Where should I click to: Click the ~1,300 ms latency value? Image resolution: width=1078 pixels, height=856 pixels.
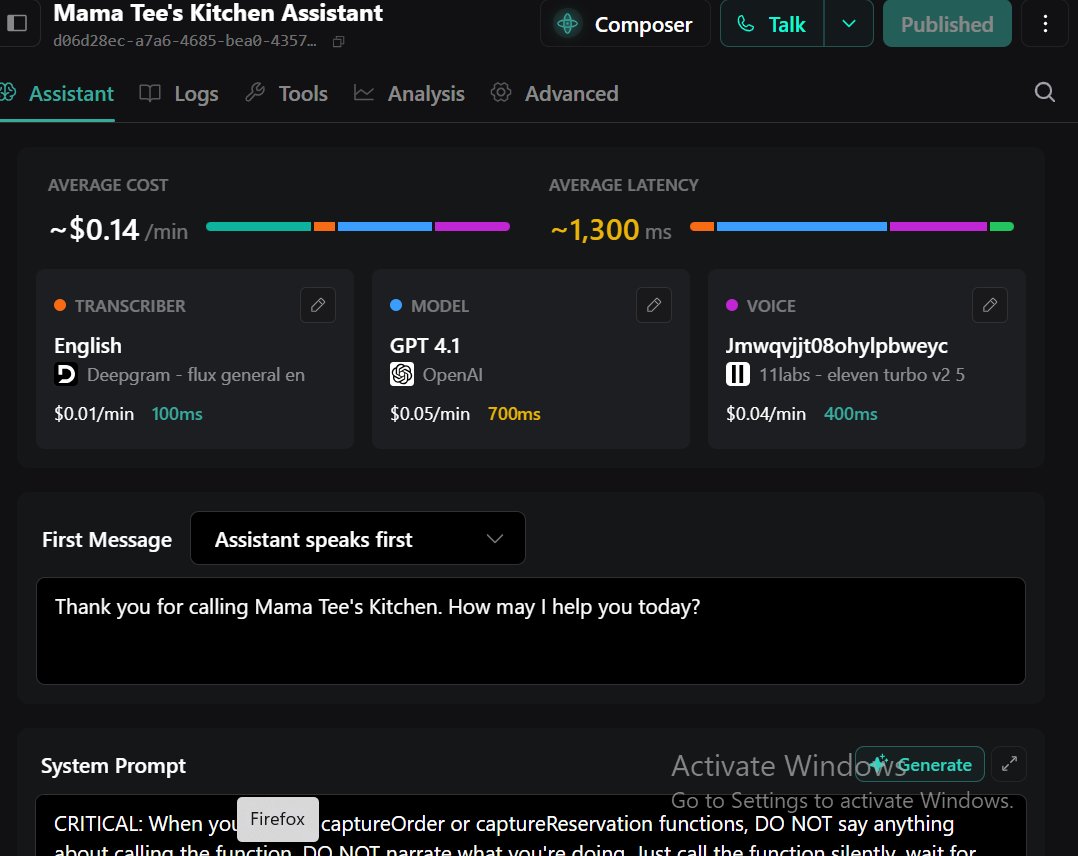point(610,230)
